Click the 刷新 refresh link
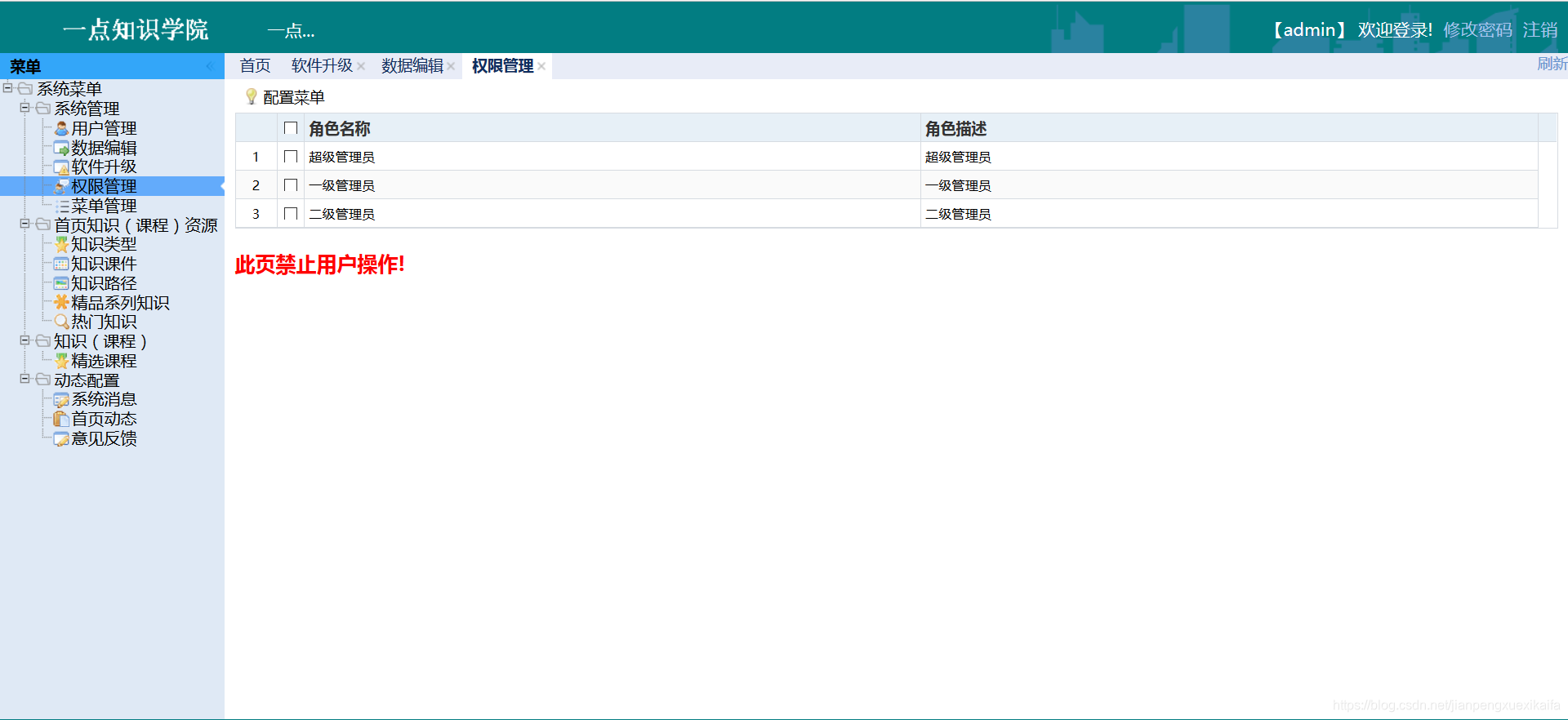The image size is (1568, 720). (x=1552, y=64)
